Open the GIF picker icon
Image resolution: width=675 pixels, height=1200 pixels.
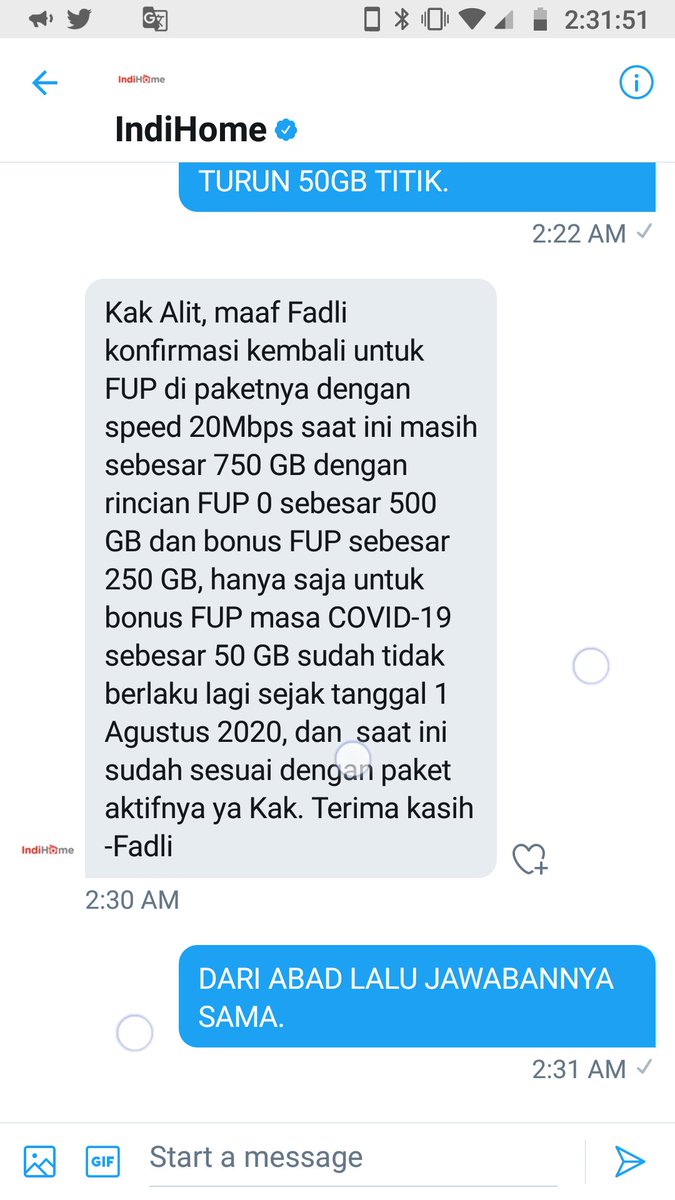[x=103, y=1161]
